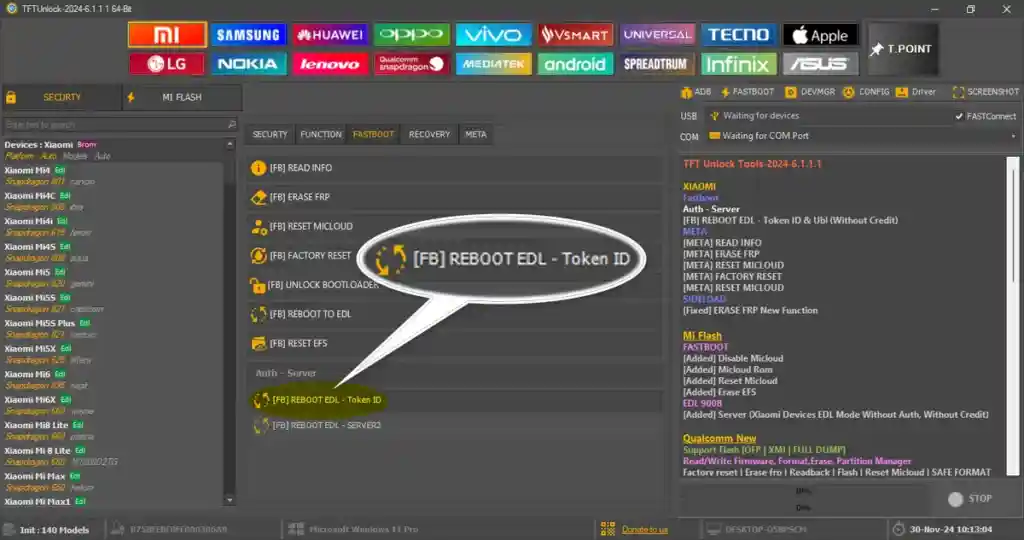Viewport: 1024px width, 540px height.
Task: Switch to the MI FLASH tab
Action: point(182,97)
